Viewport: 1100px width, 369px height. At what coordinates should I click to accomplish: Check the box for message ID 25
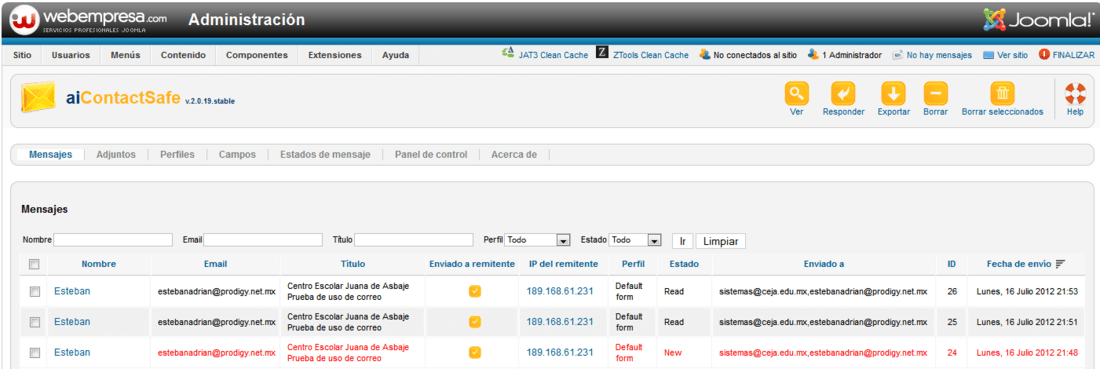34,322
